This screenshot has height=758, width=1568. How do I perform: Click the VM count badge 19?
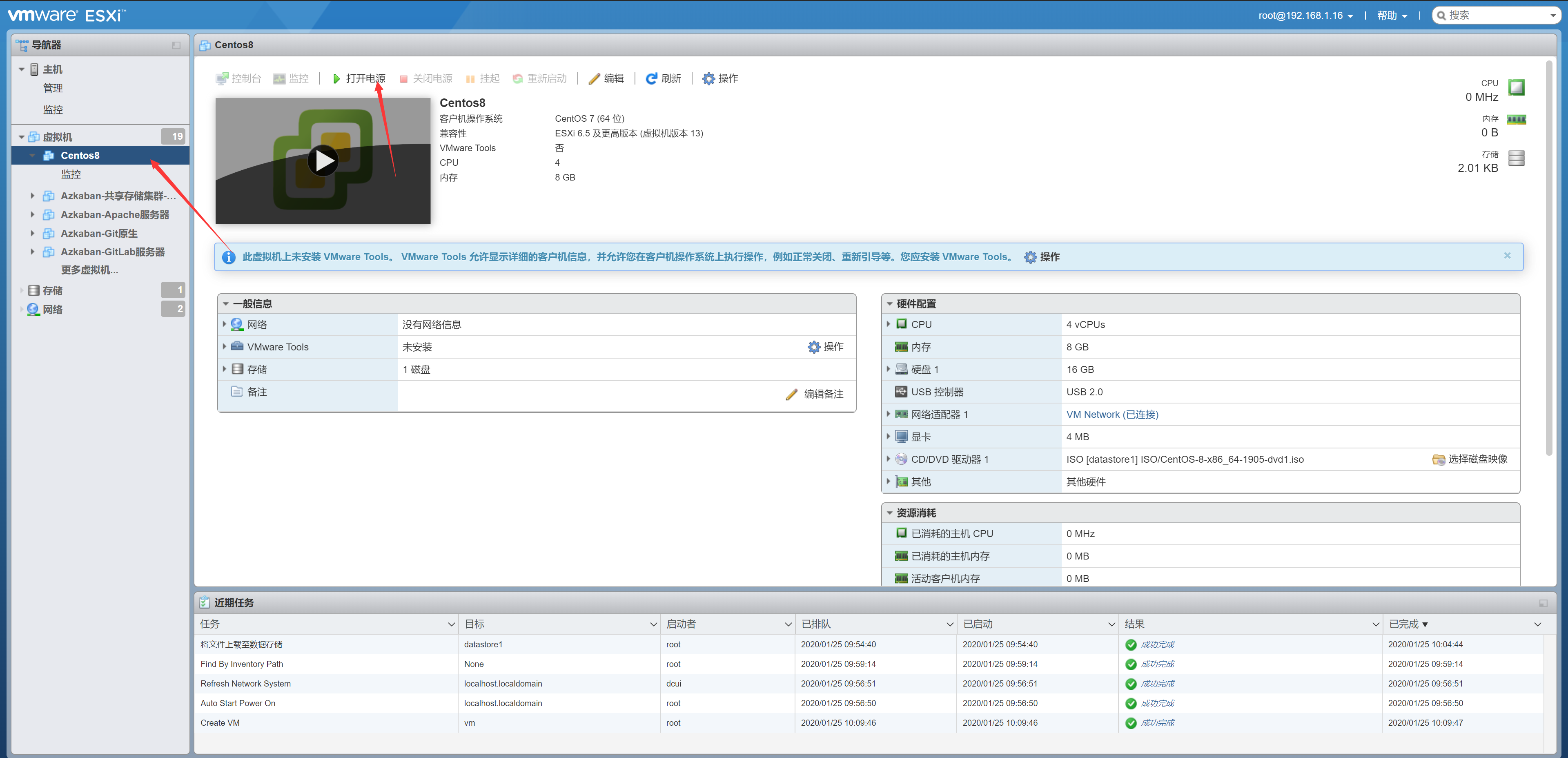(x=174, y=136)
